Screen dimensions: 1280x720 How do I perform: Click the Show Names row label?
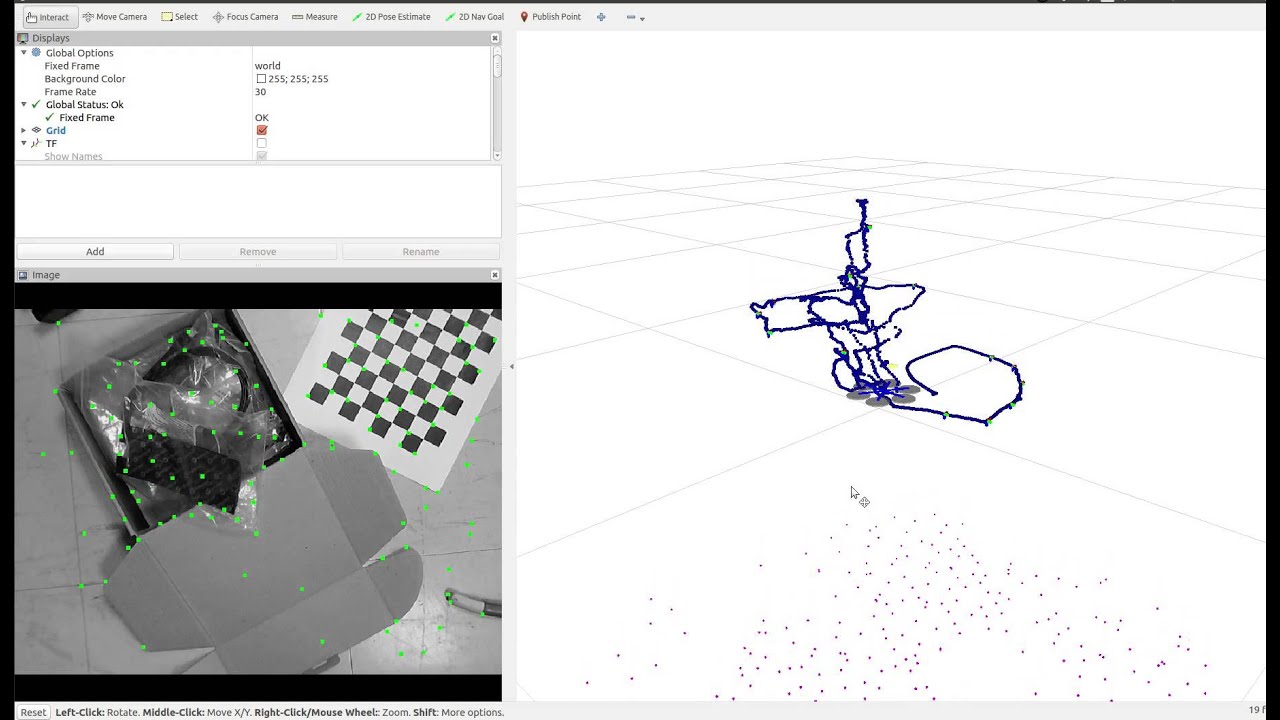click(73, 157)
